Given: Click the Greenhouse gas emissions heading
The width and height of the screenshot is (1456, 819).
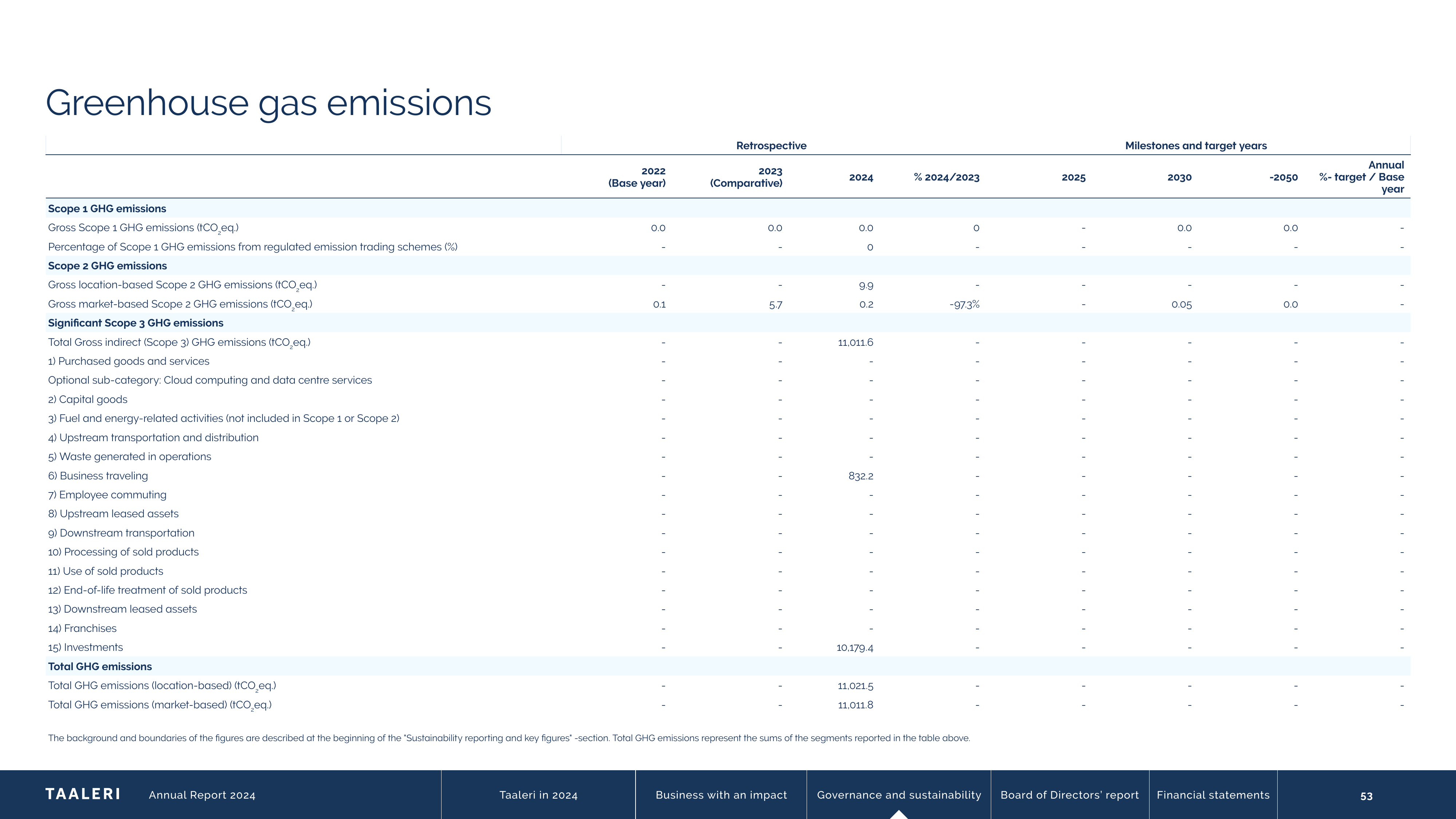Looking at the screenshot, I should (268, 104).
